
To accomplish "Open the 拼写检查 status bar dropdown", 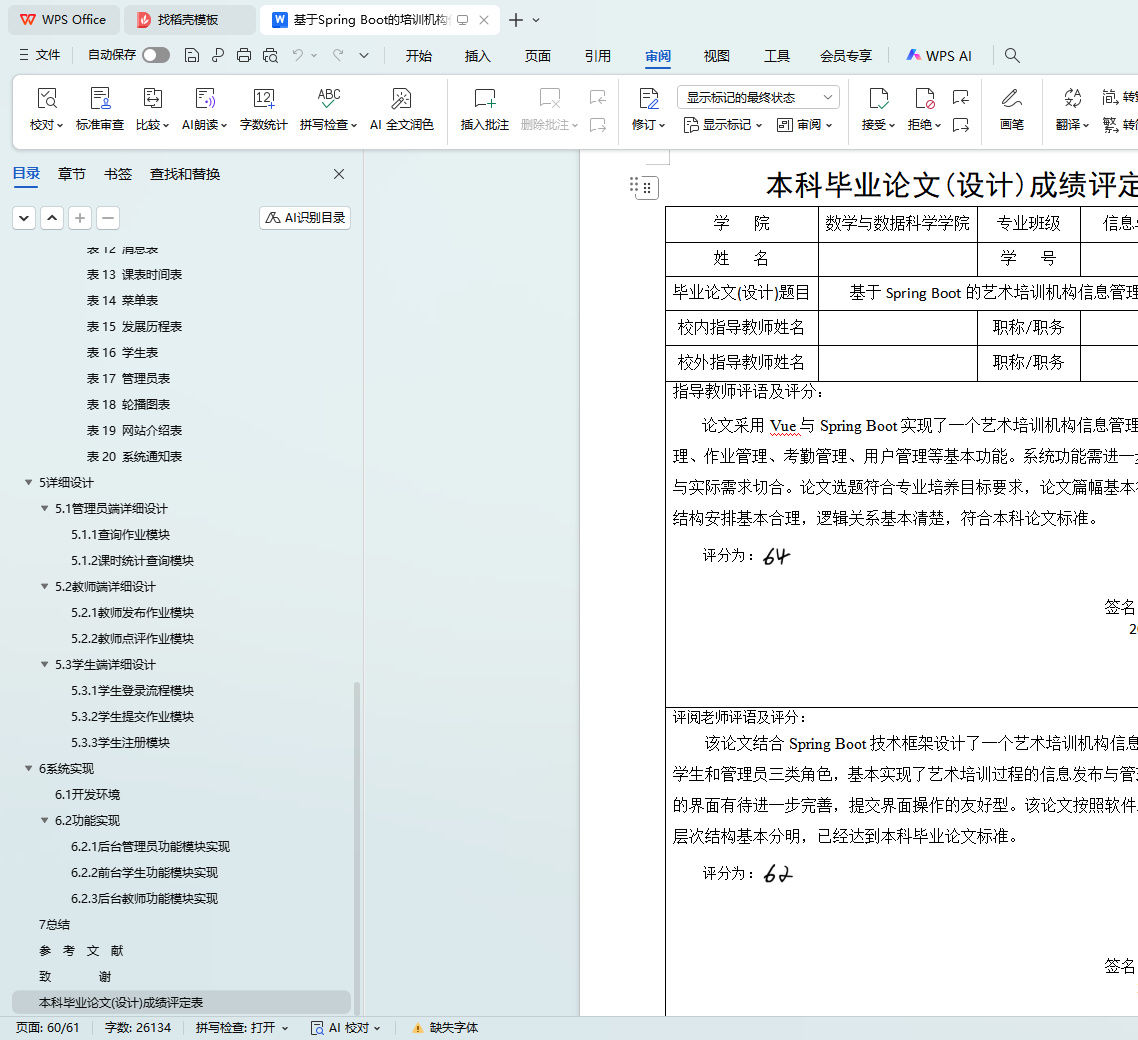I will [x=242, y=1028].
